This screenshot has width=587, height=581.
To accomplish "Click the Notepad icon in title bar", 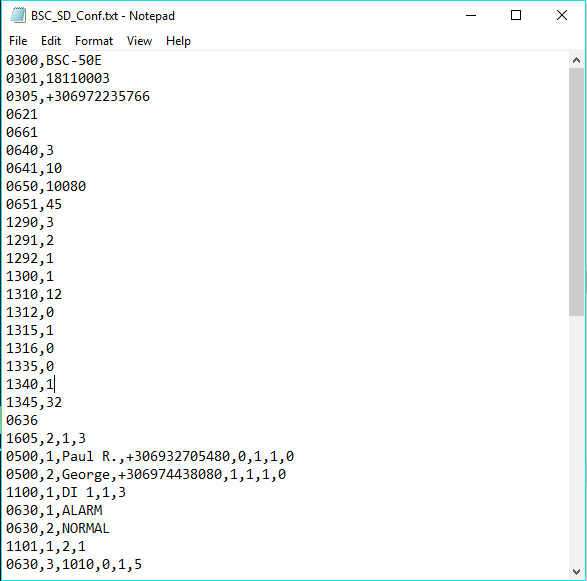I will tap(18, 16).
